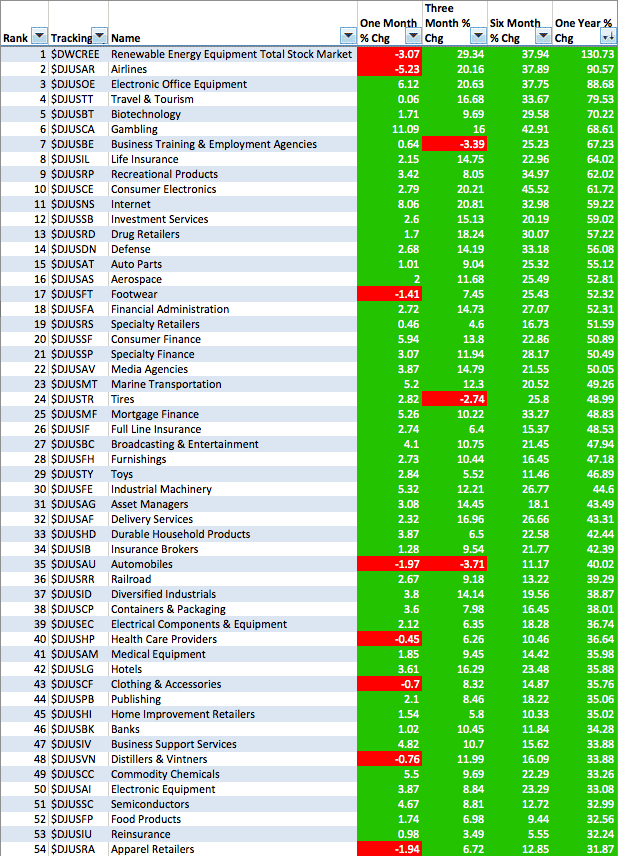
Task: Select Industrial Machinery's 44.6 one year value
Action: coord(585,490)
